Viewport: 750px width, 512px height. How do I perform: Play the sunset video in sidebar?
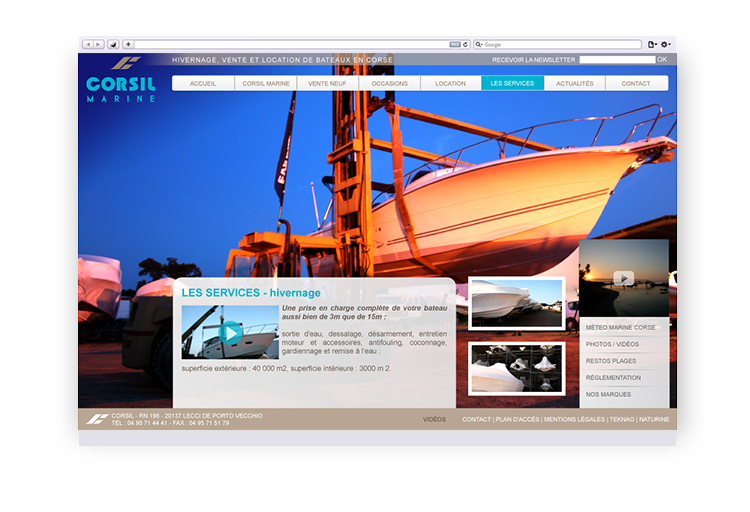click(623, 278)
